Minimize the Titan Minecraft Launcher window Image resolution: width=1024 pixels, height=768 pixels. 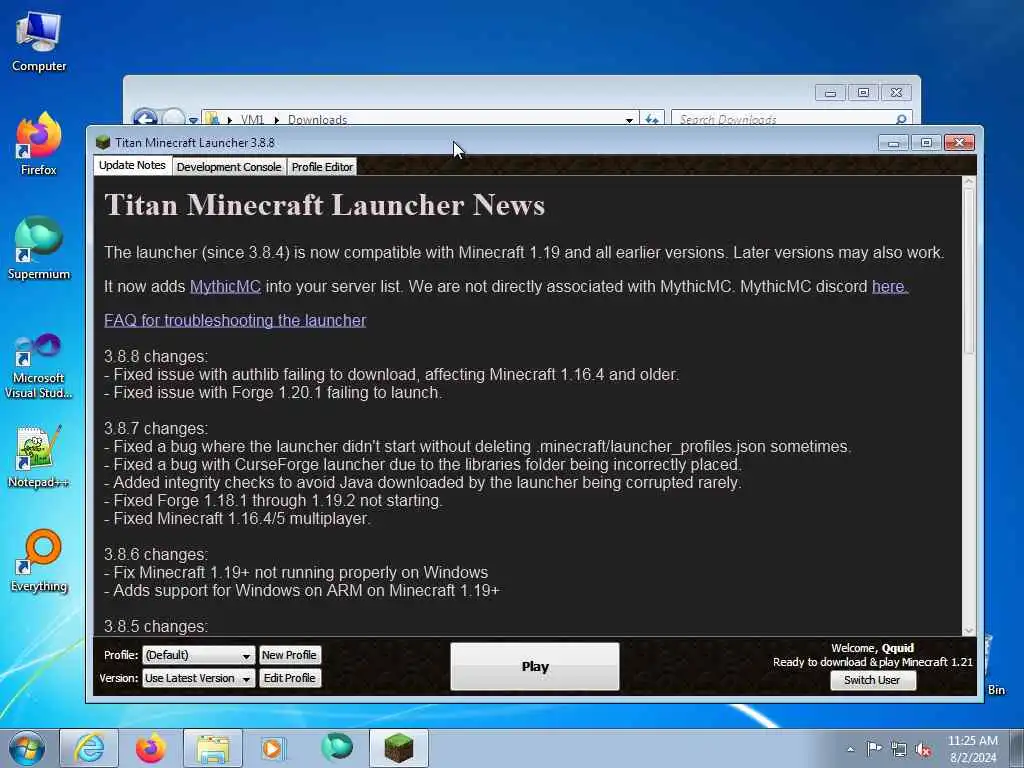click(893, 142)
